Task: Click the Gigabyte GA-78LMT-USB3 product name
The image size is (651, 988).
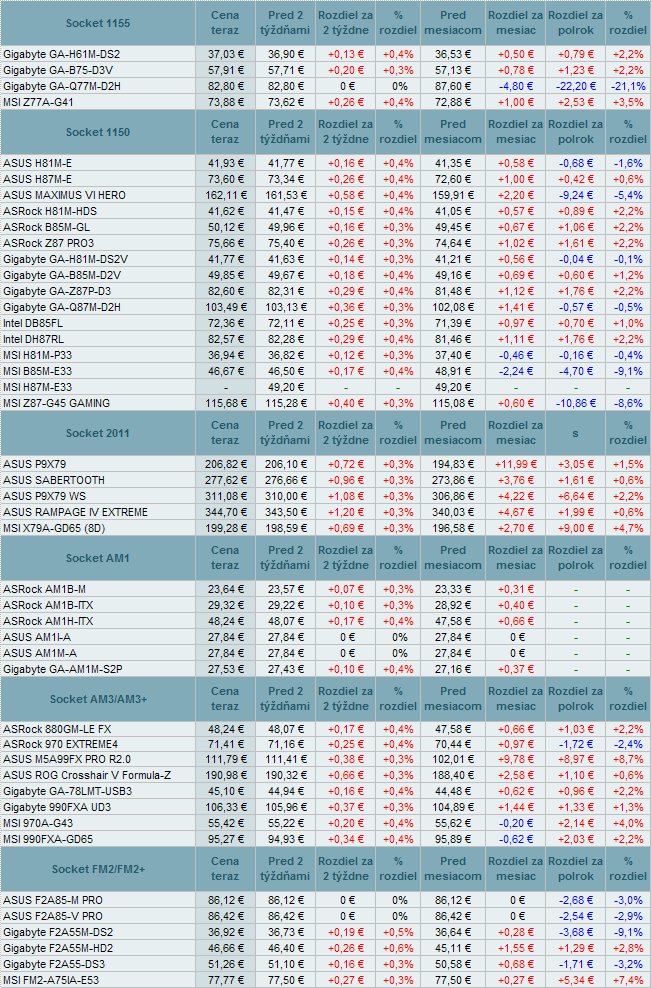Action: coord(67,791)
